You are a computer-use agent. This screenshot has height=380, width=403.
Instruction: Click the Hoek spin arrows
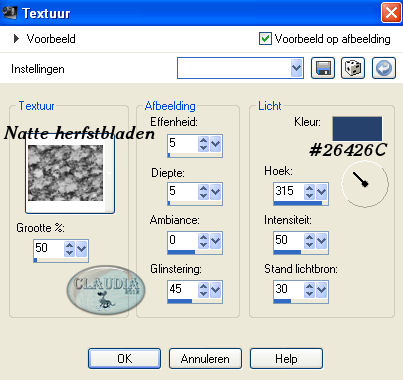coord(309,192)
